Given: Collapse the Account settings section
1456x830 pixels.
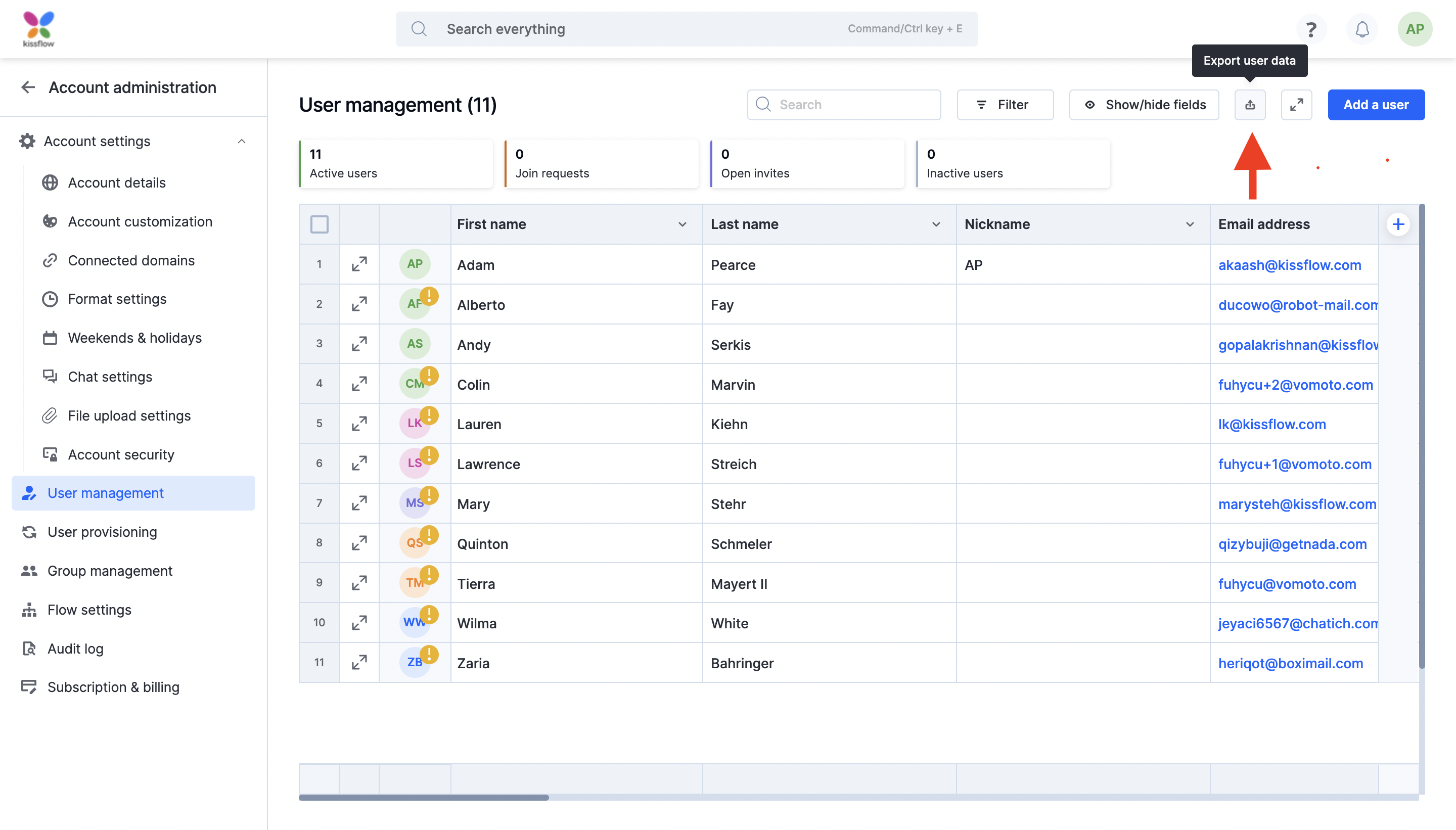Looking at the screenshot, I should (241, 142).
